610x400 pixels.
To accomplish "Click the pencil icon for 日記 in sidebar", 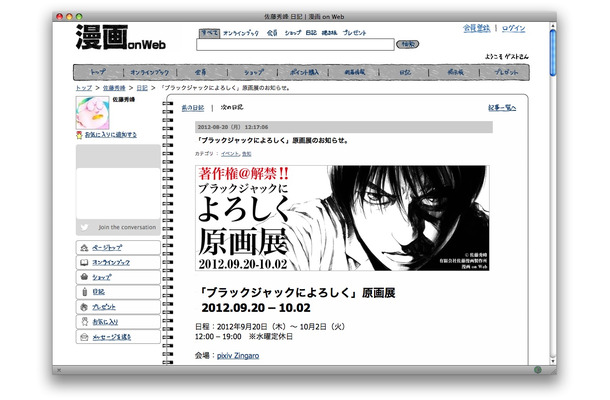I will click(x=84, y=292).
